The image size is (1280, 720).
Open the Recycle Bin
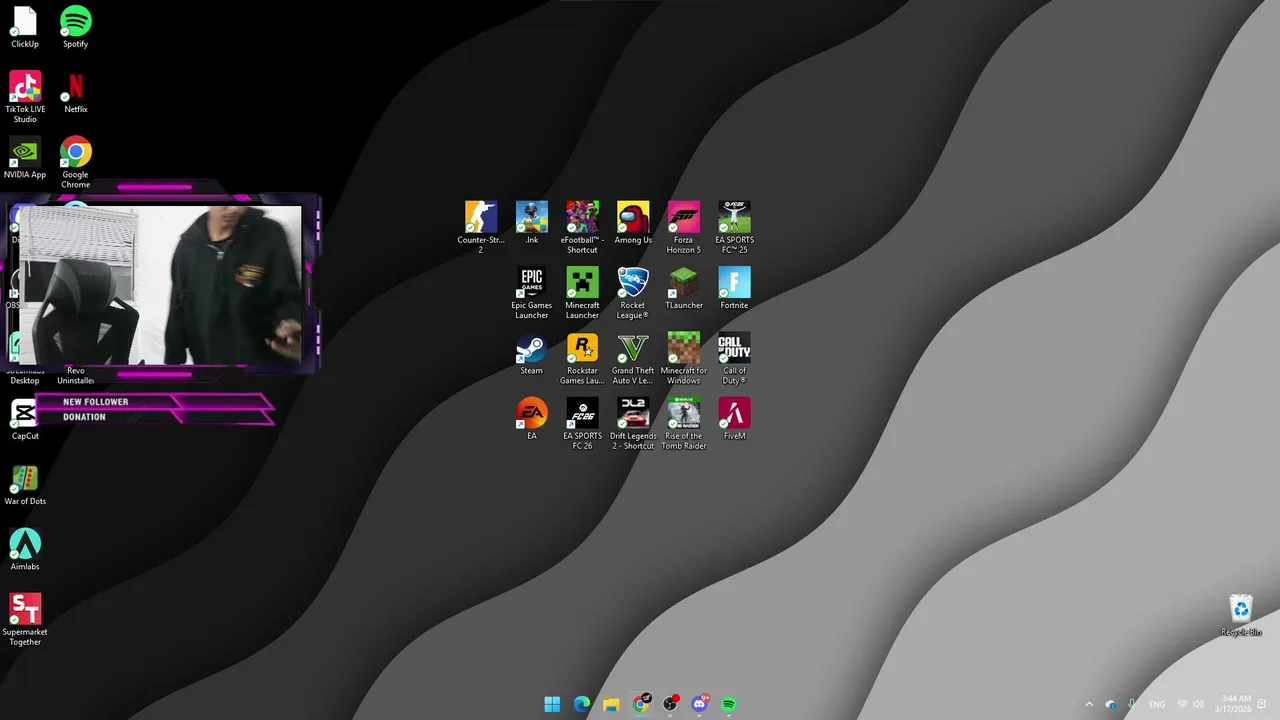coord(1241,615)
